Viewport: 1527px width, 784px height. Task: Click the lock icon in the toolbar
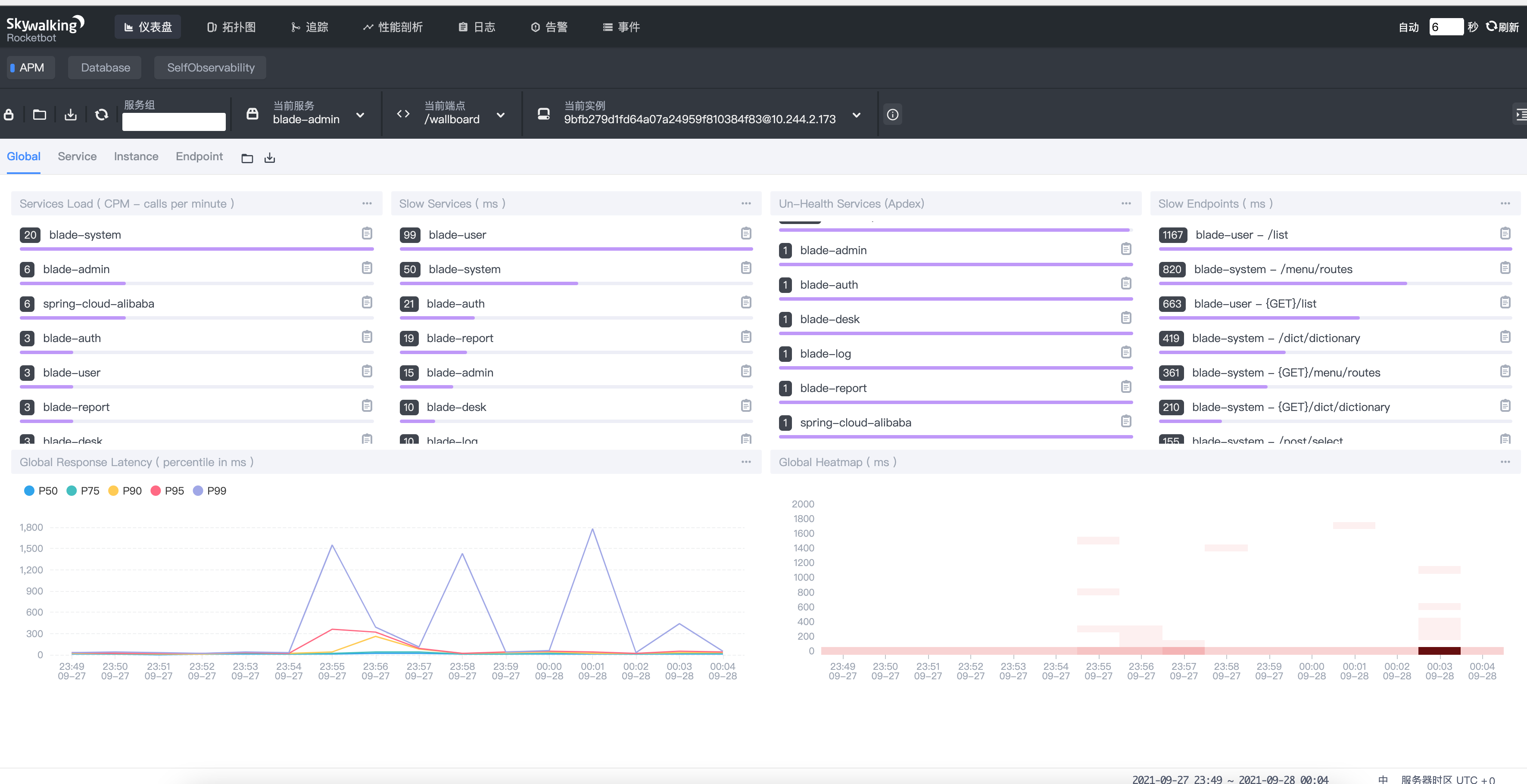click(x=9, y=115)
